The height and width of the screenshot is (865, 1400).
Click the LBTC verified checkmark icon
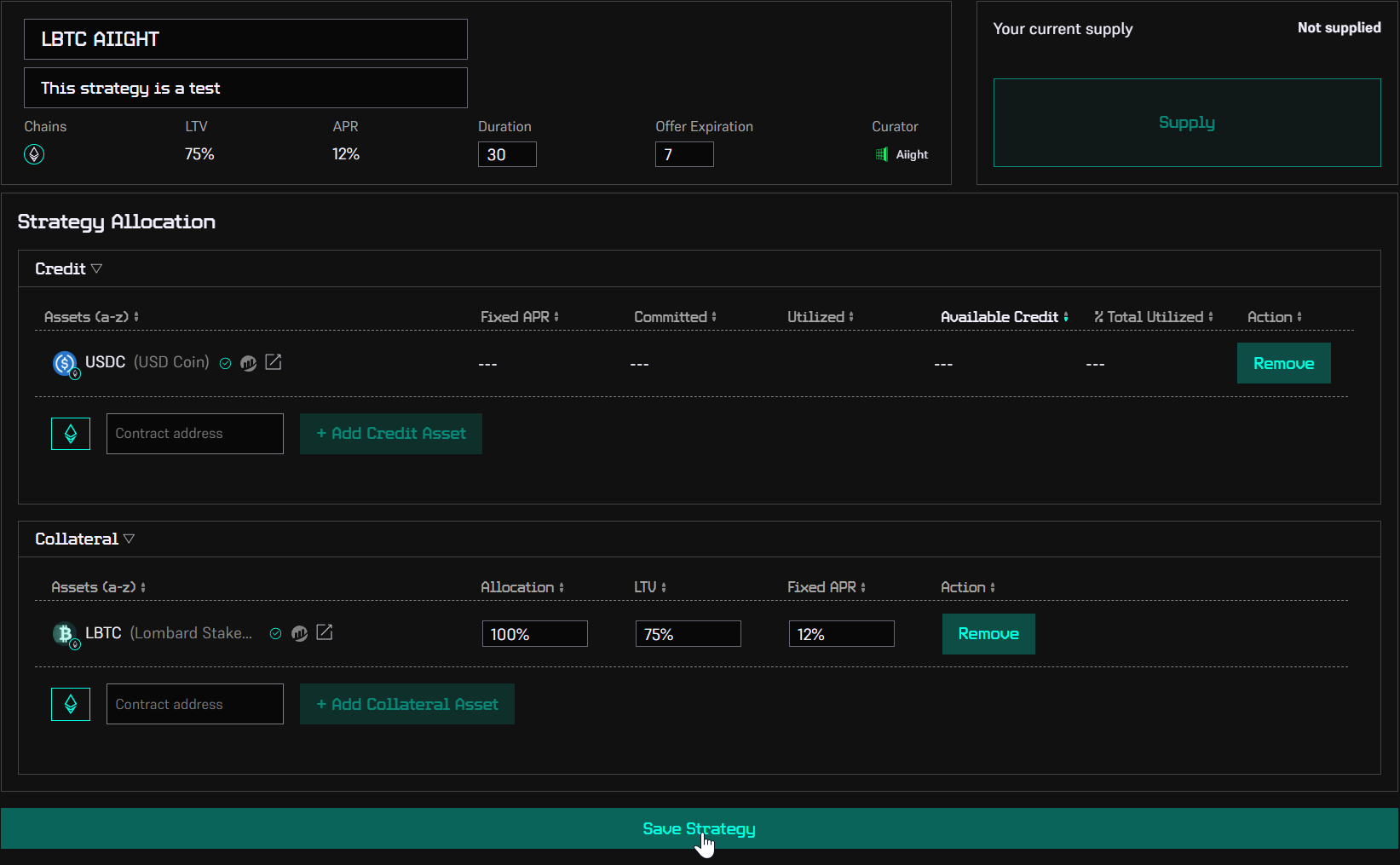275,633
